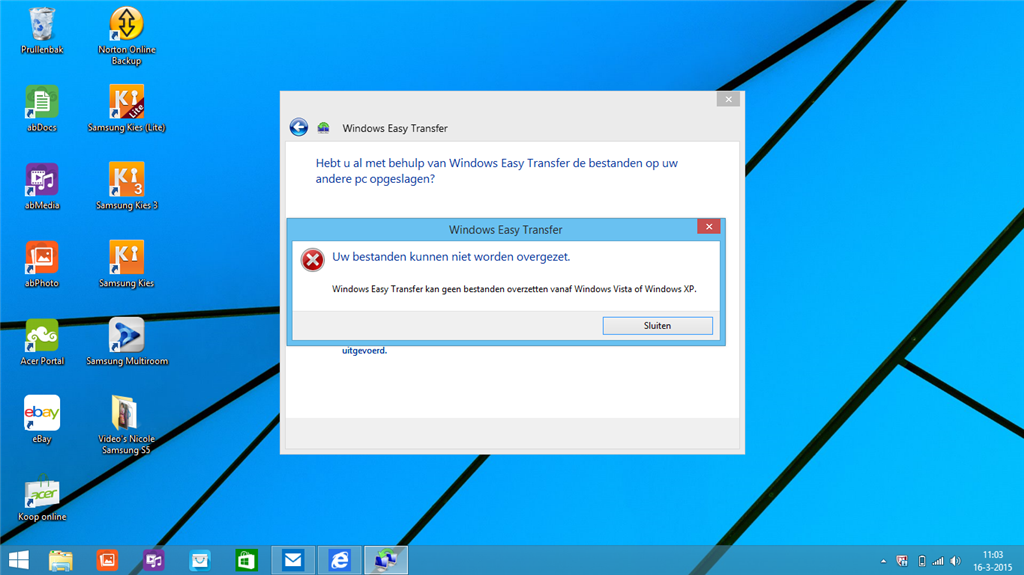This screenshot has height=575, width=1024.
Task: Open Mail app from taskbar
Action: [x=293, y=561]
